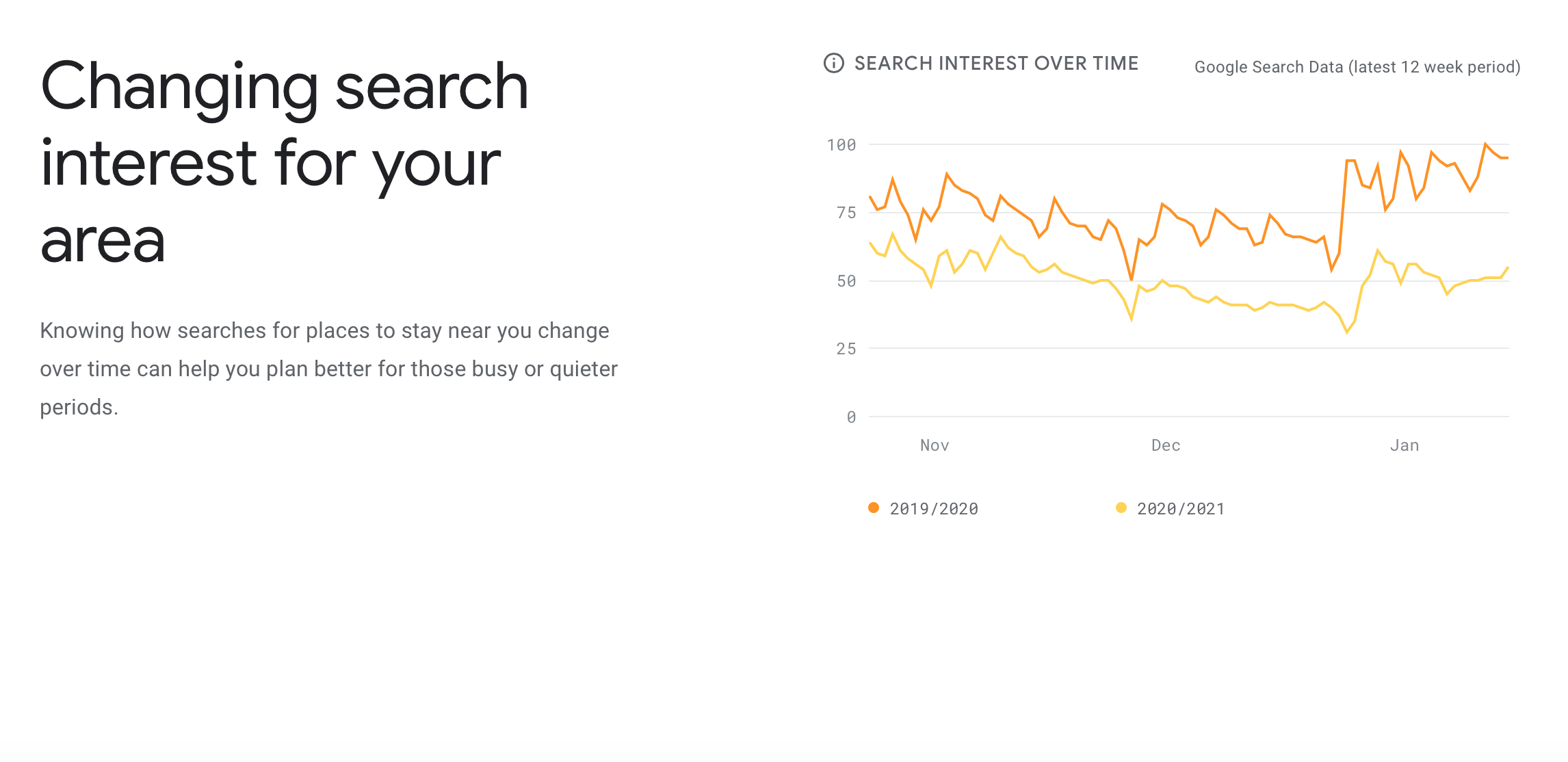The width and height of the screenshot is (1568, 762).
Task: Click the 0 value on the y-axis
Action: [x=851, y=417]
